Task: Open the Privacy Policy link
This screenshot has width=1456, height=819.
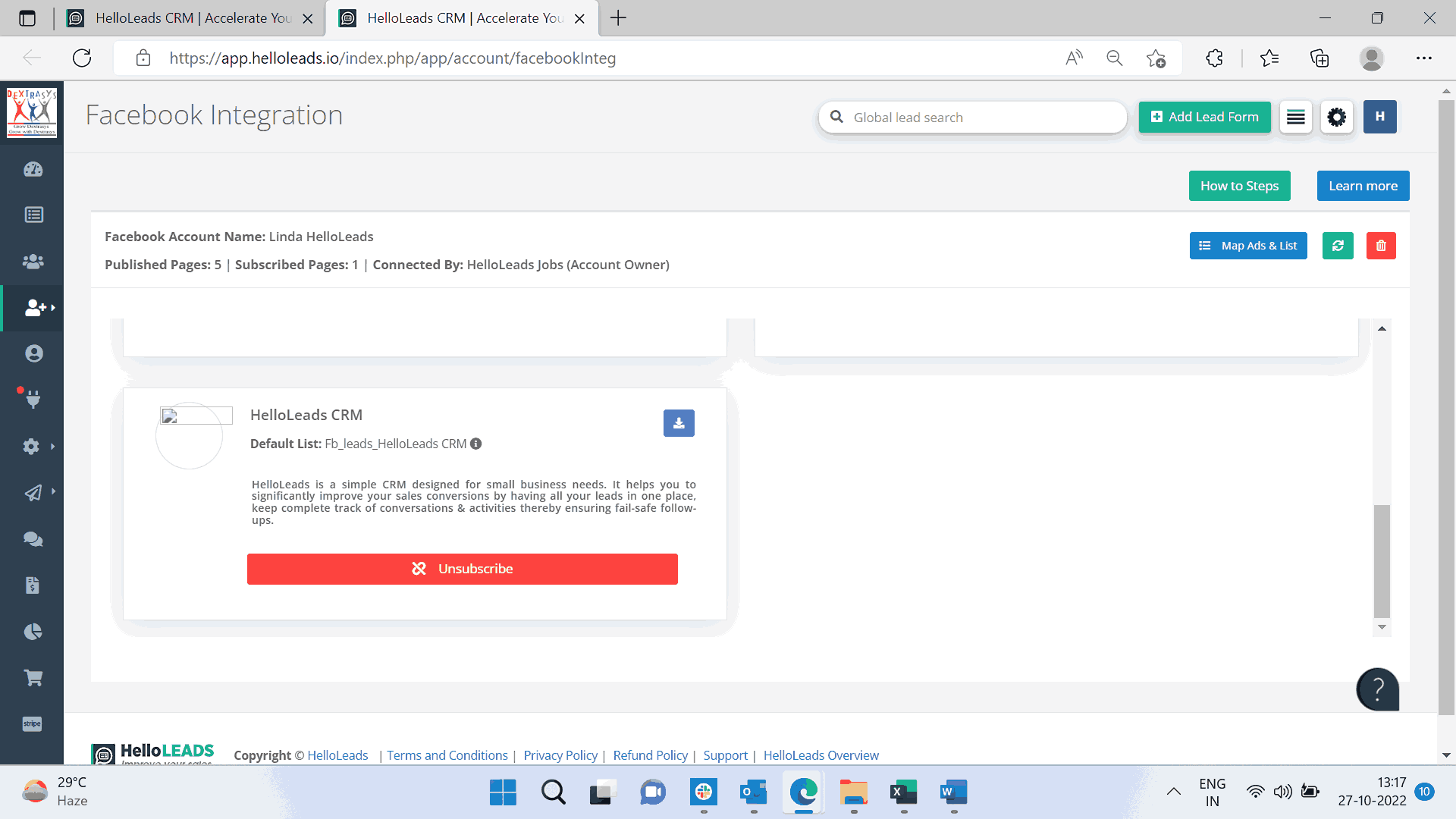Action: (x=560, y=755)
